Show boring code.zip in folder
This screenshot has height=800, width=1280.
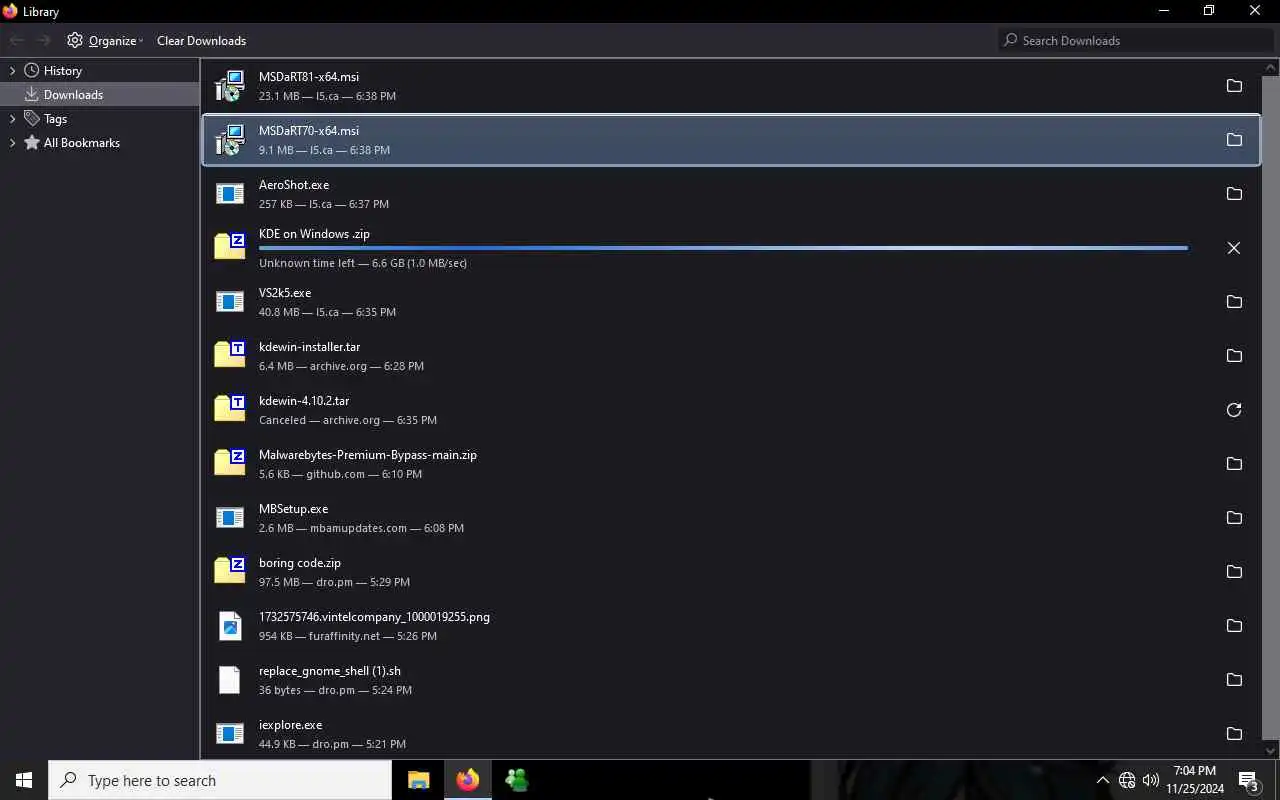pyautogui.click(x=1234, y=572)
